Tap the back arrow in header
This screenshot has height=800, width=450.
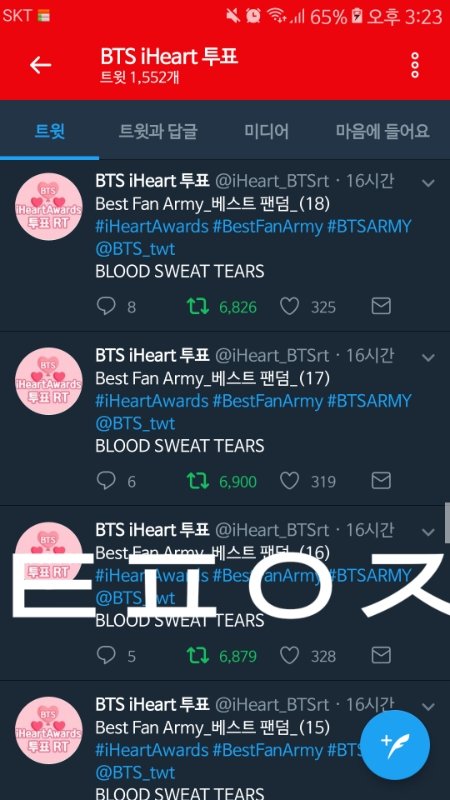tap(40, 65)
